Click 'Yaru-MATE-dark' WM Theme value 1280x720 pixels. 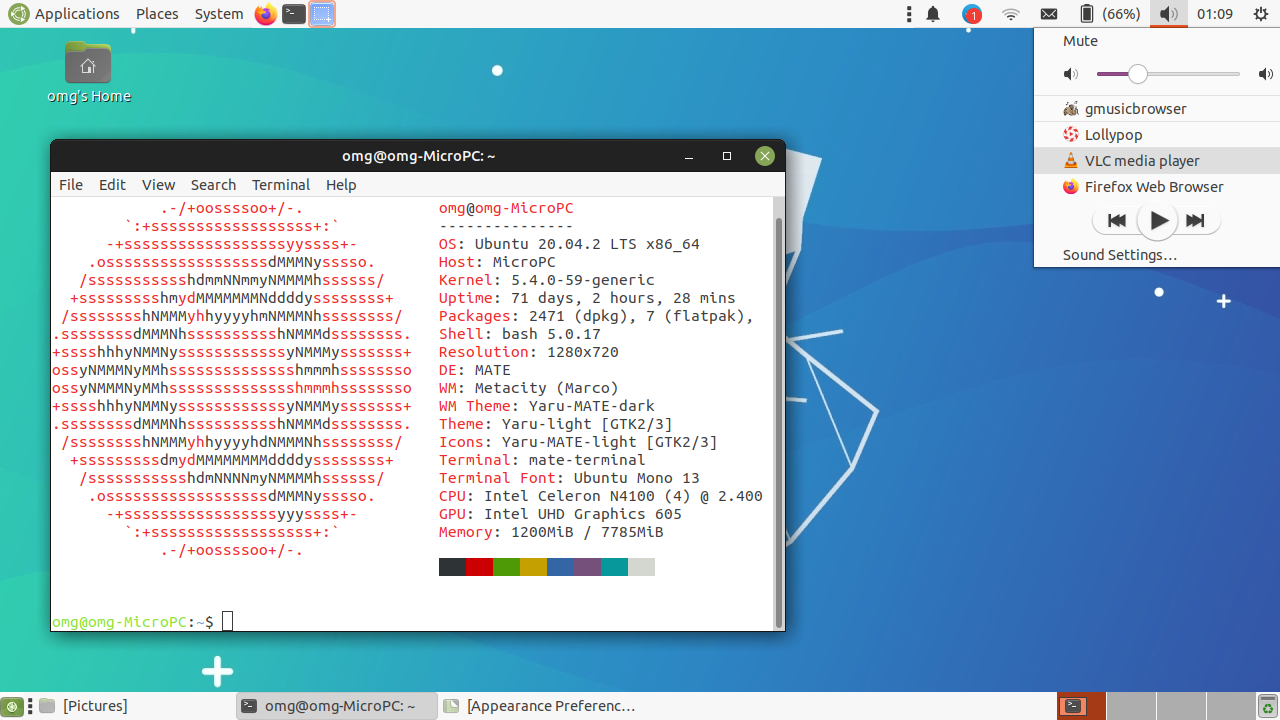click(592, 406)
